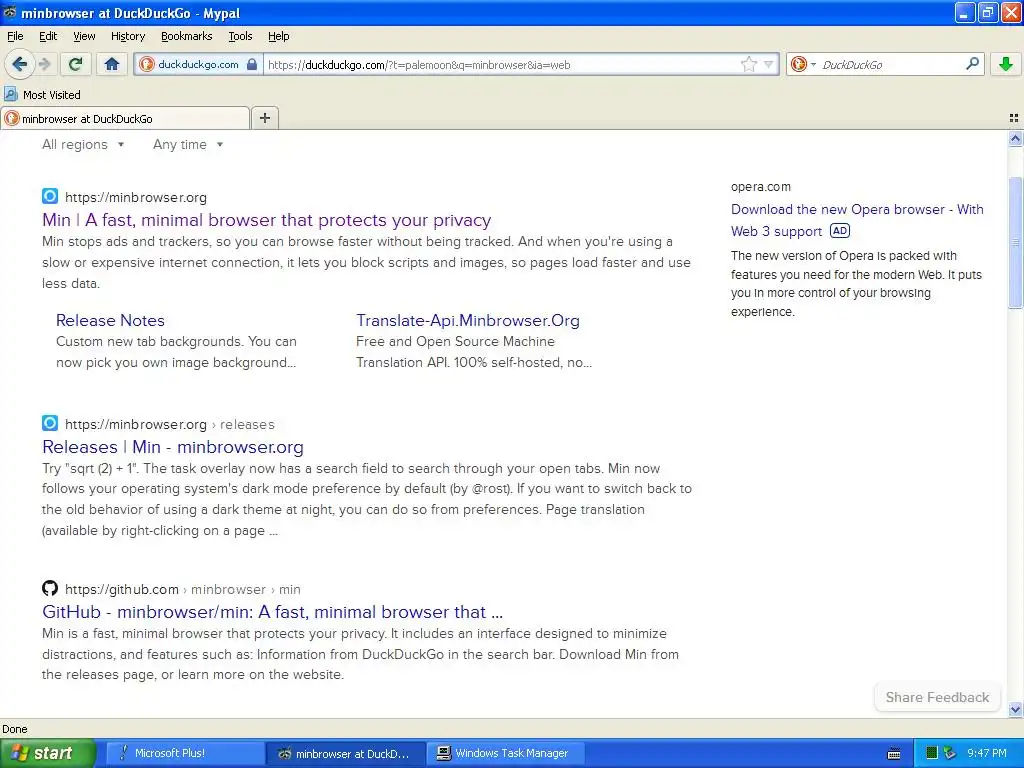
Task: Open the Help menu
Action: (x=278, y=36)
